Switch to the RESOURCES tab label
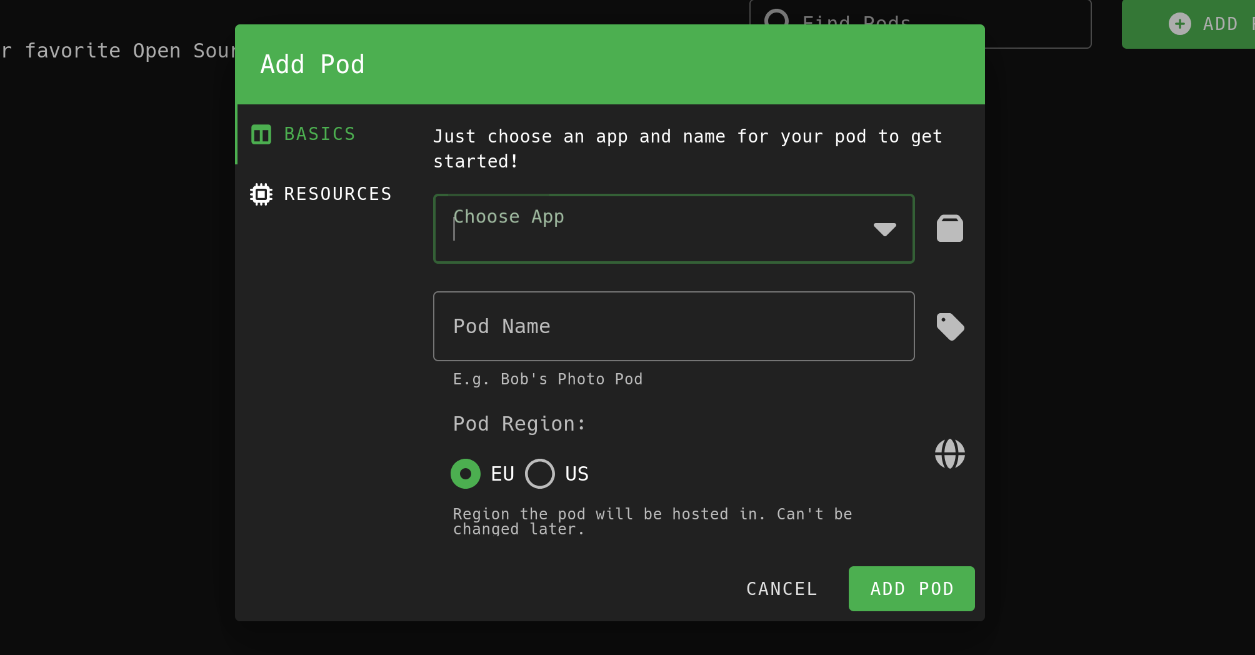Image resolution: width=1255 pixels, height=655 pixels. 337,194
